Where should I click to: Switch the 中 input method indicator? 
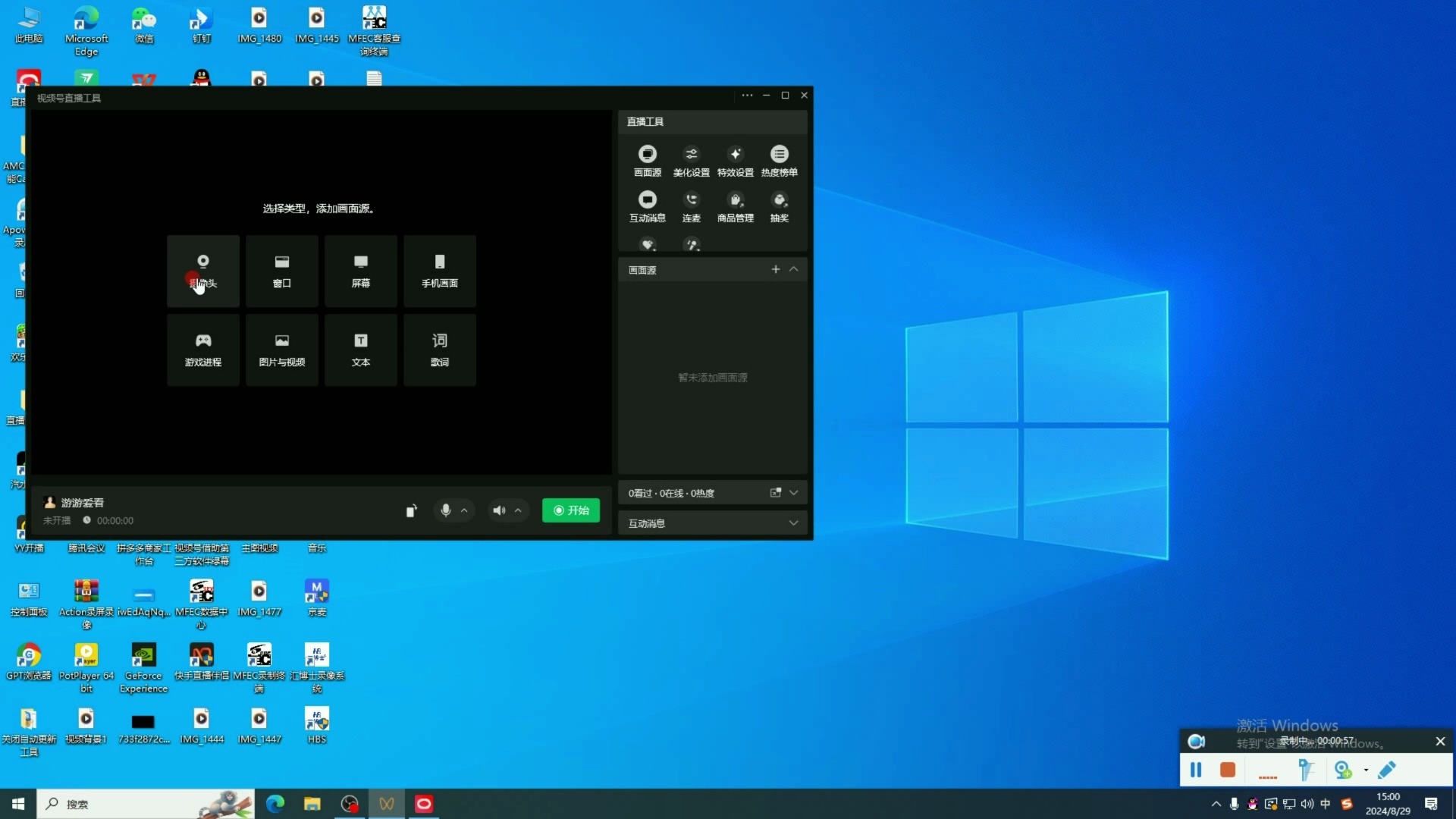(1326, 804)
